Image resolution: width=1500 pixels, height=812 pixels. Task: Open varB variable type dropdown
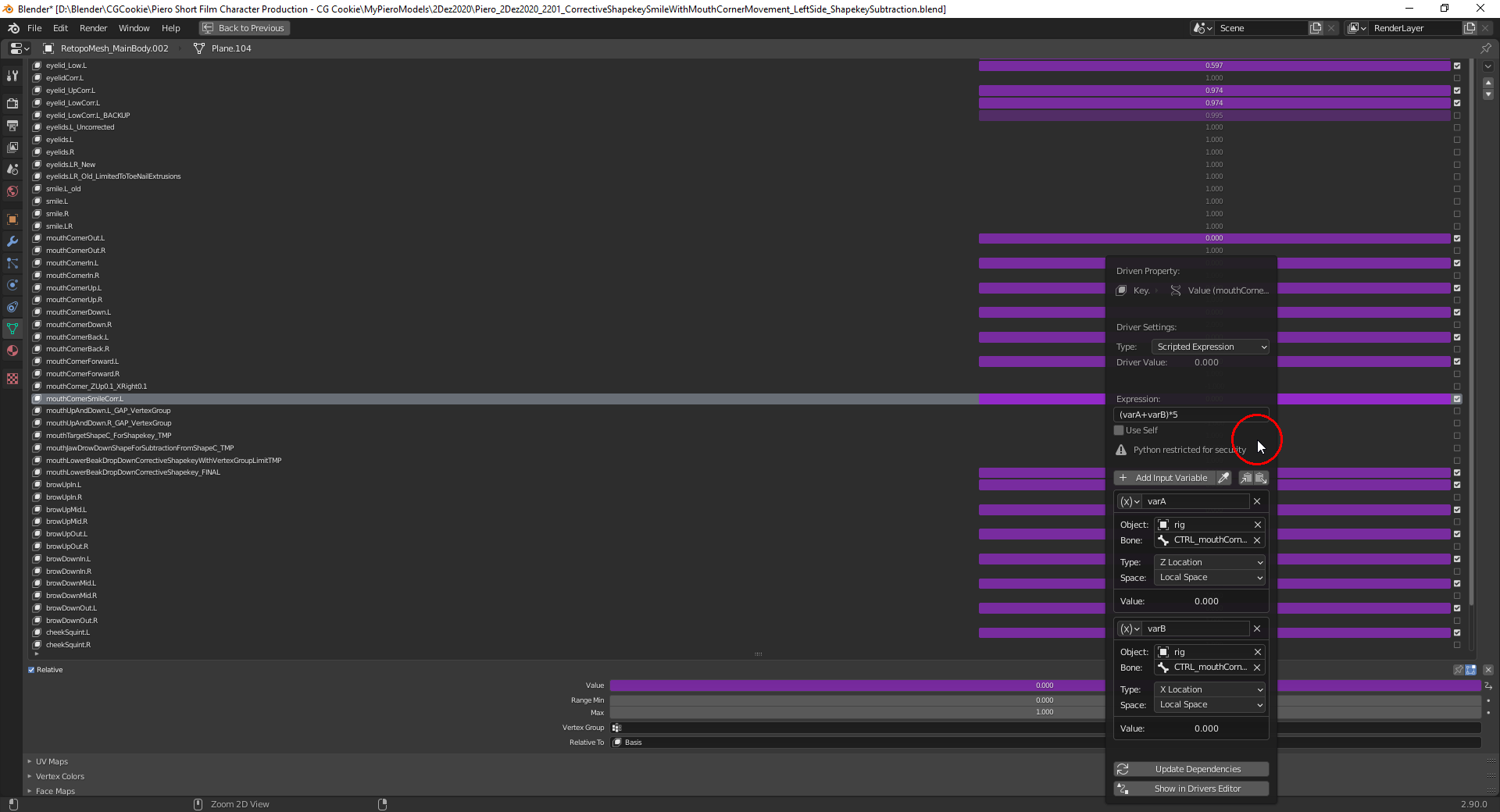[x=1130, y=629]
